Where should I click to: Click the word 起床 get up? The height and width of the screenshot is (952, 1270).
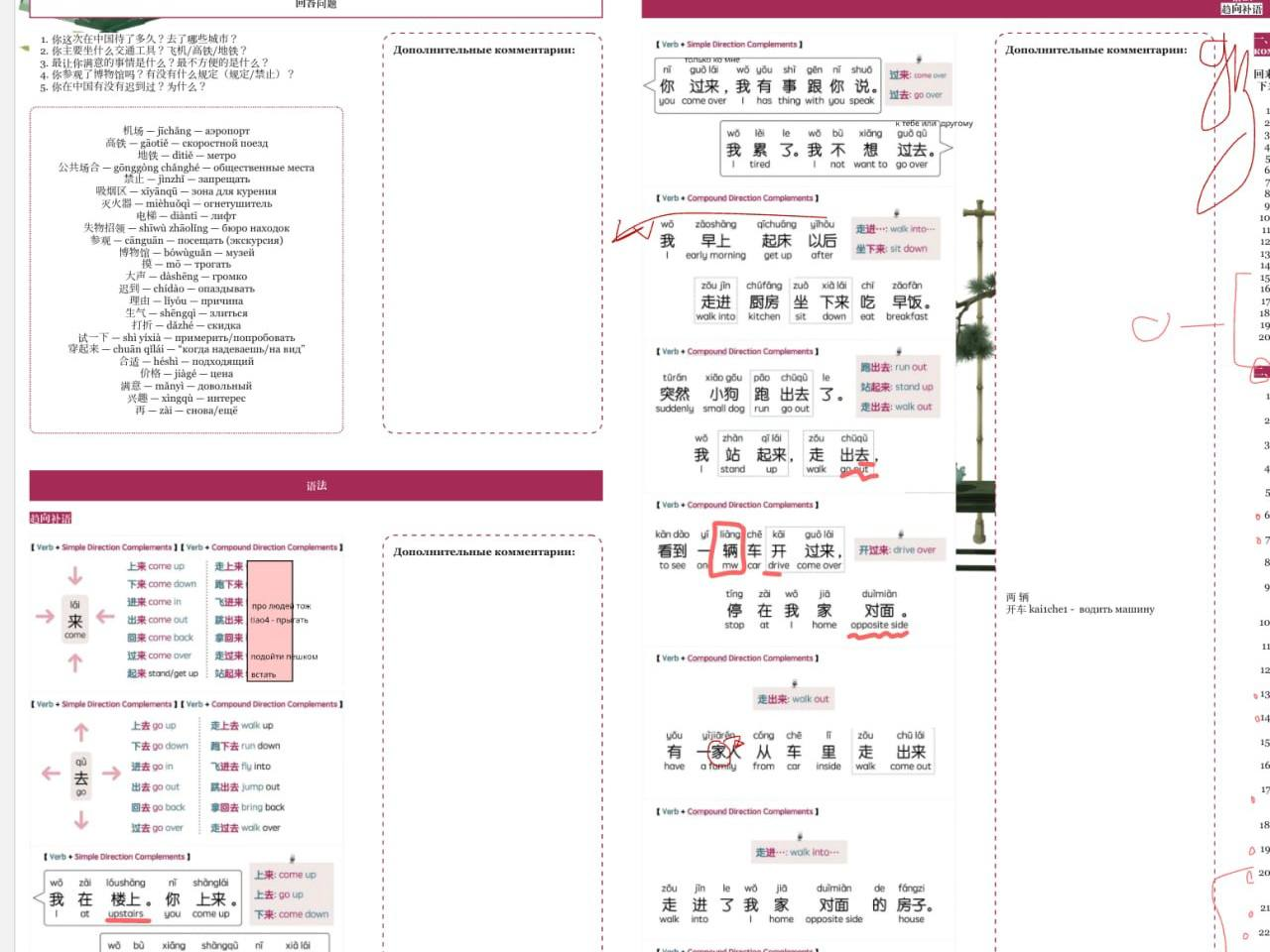[x=777, y=240]
